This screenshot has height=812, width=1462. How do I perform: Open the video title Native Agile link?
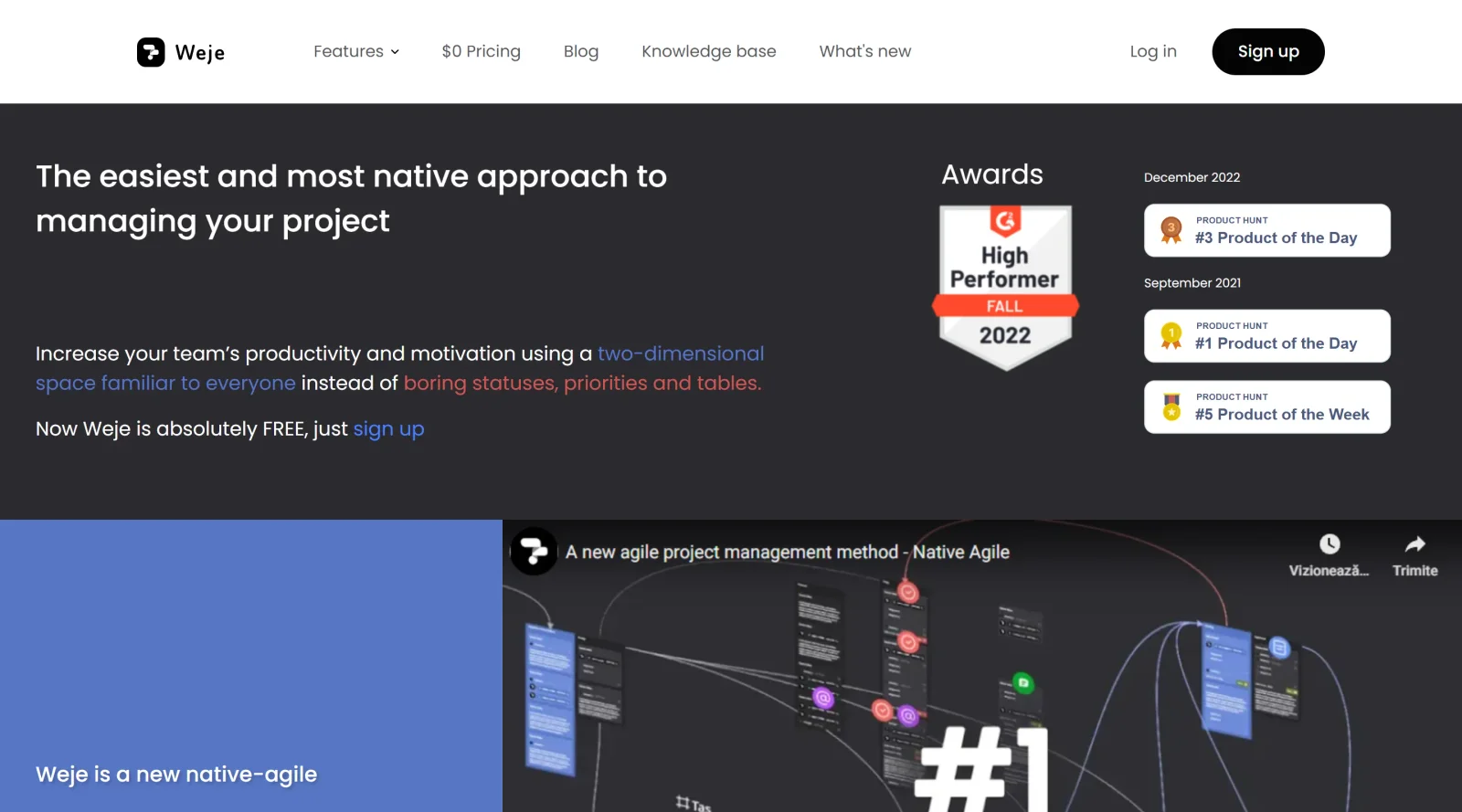coord(788,552)
